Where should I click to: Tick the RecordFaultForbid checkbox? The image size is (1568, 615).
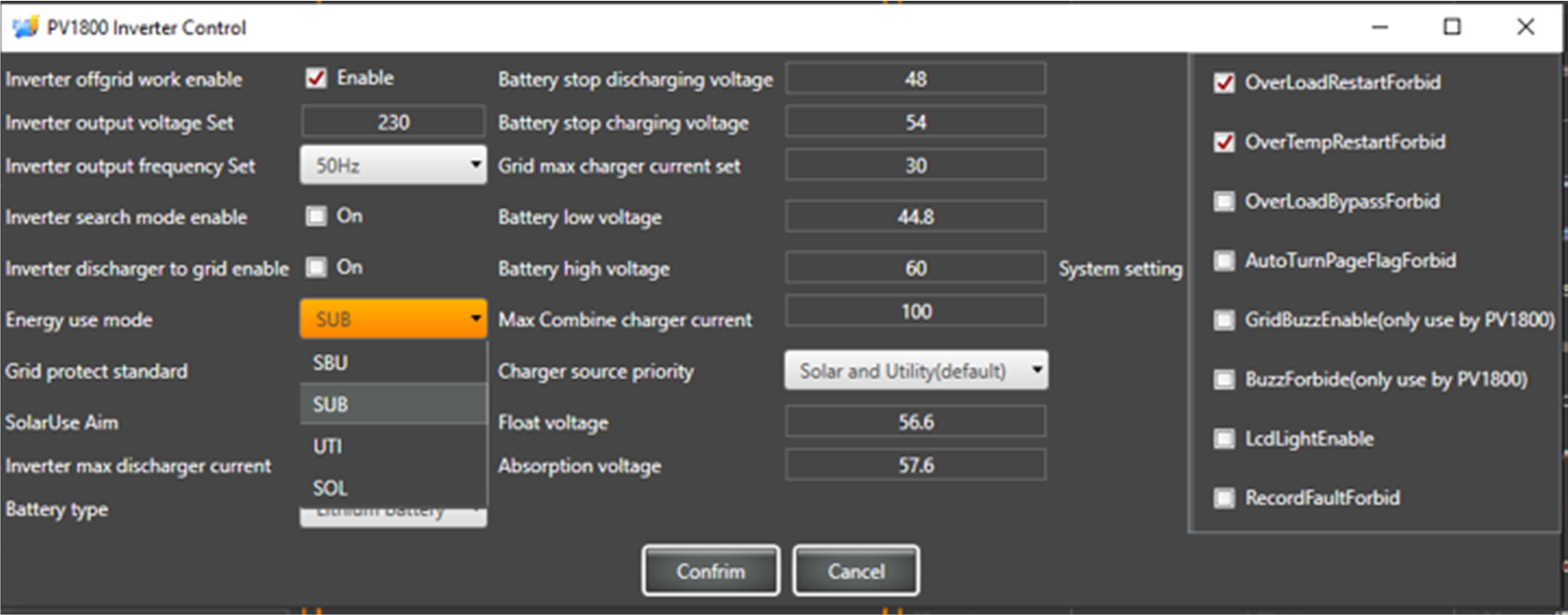pyautogui.click(x=1224, y=497)
